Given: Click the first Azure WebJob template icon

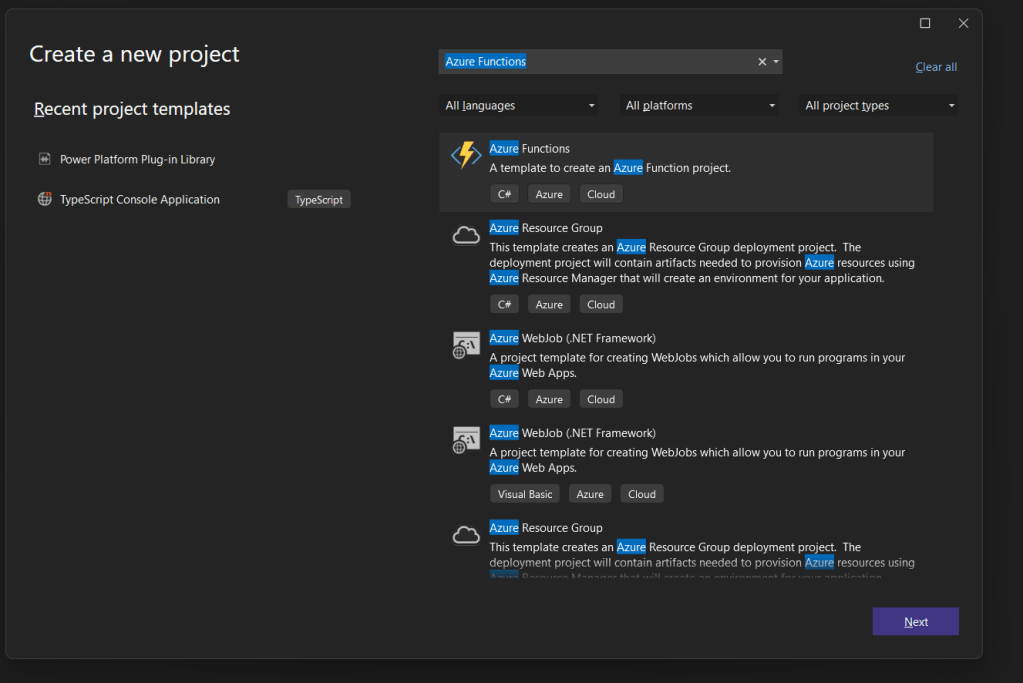Looking at the screenshot, I should point(465,344).
